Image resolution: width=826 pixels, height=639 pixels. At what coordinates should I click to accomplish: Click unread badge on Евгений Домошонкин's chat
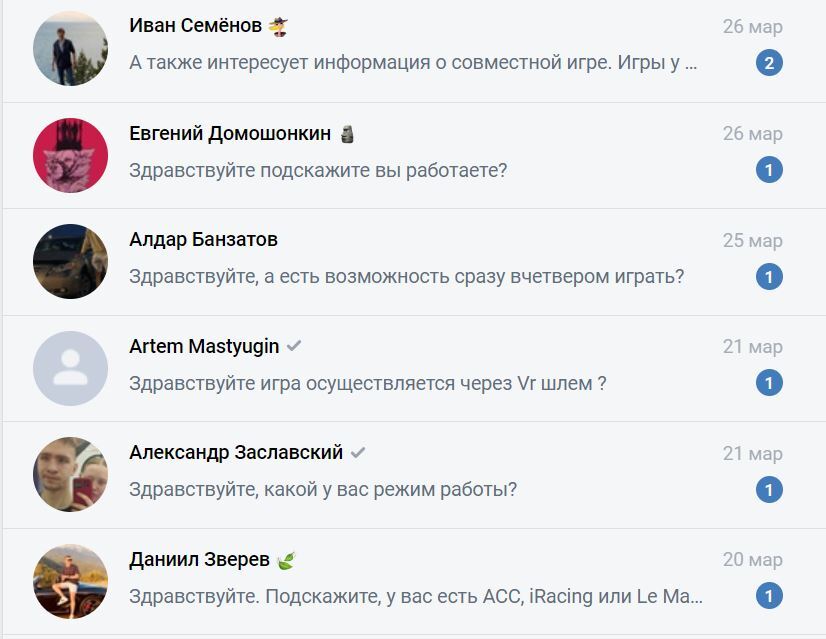tap(769, 170)
